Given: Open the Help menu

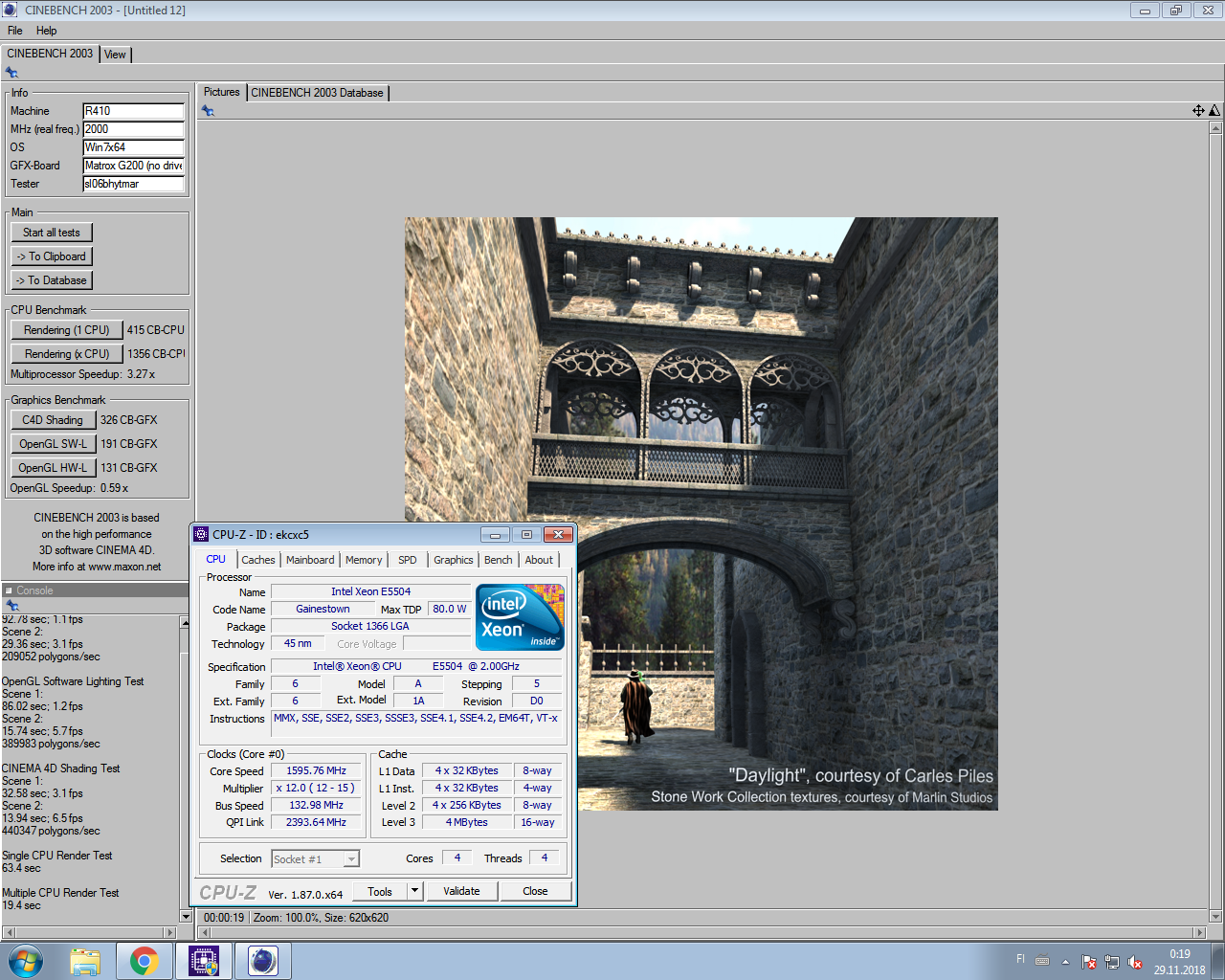Looking at the screenshot, I should coord(46,31).
